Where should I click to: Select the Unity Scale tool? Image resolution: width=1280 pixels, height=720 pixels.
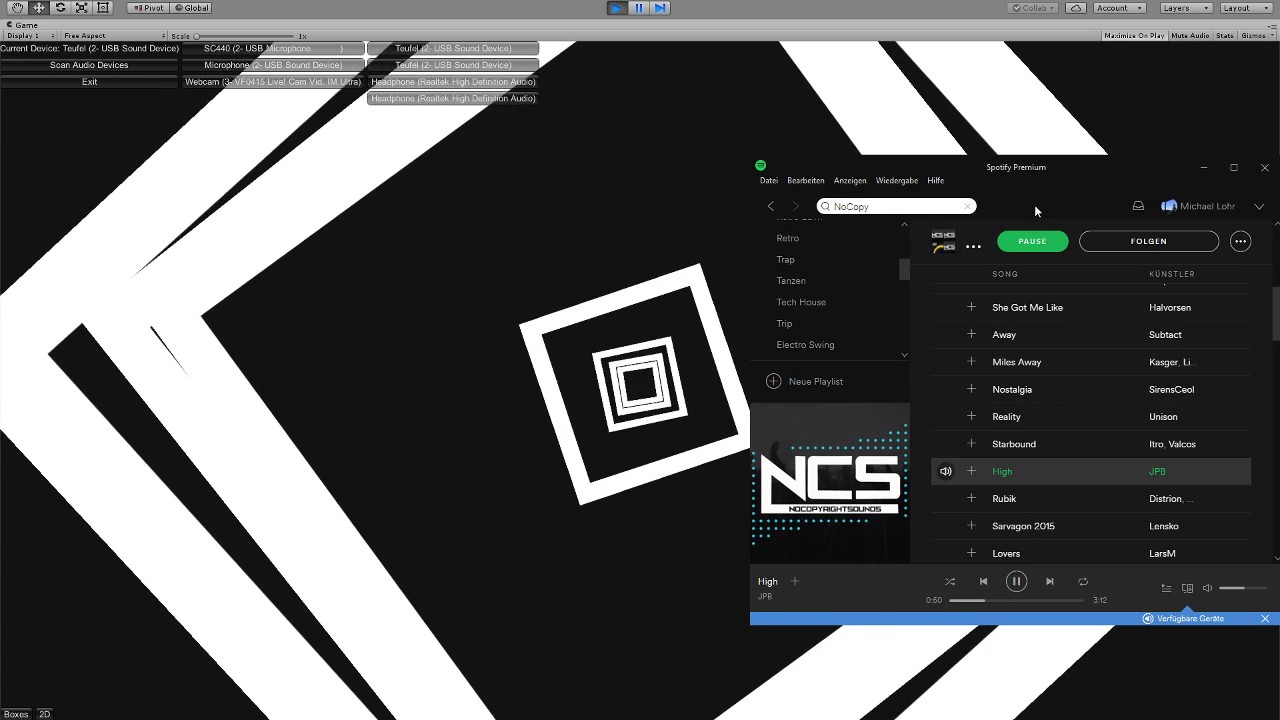(81, 7)
